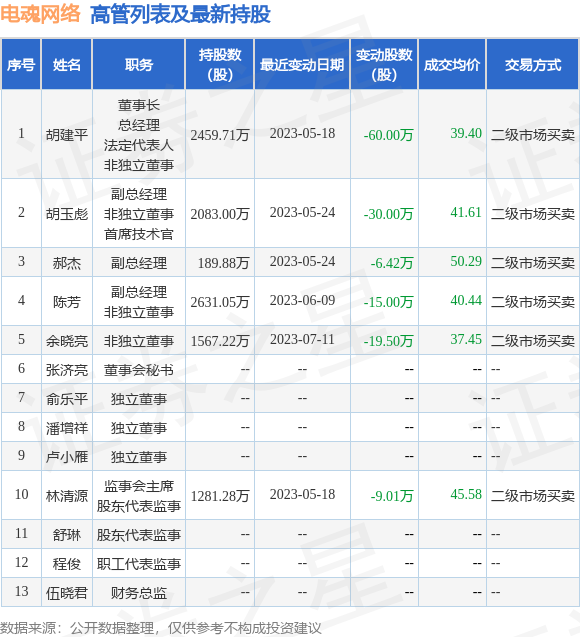Screen dimensions: 580x637
Task: Click the name 俞乐平
Action: click(67, 399)
